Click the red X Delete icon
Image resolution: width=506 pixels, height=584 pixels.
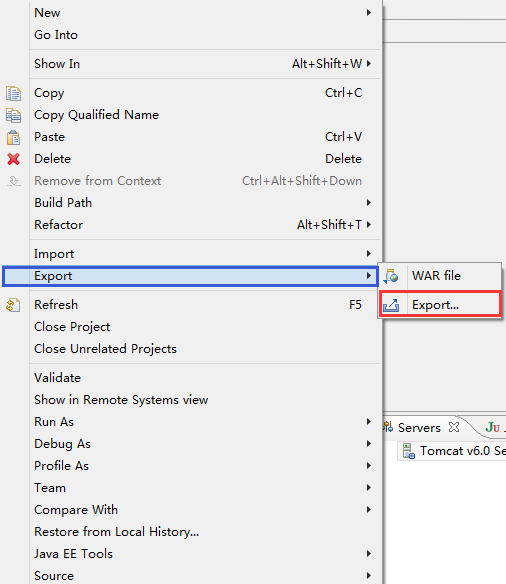[x=13, y=159]
